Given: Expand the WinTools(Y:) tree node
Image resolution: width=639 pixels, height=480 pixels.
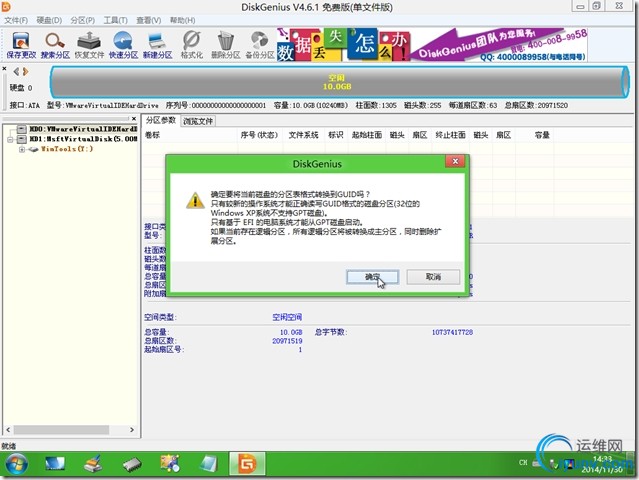Looking at the screenshot, I should (x=22, y=150).
